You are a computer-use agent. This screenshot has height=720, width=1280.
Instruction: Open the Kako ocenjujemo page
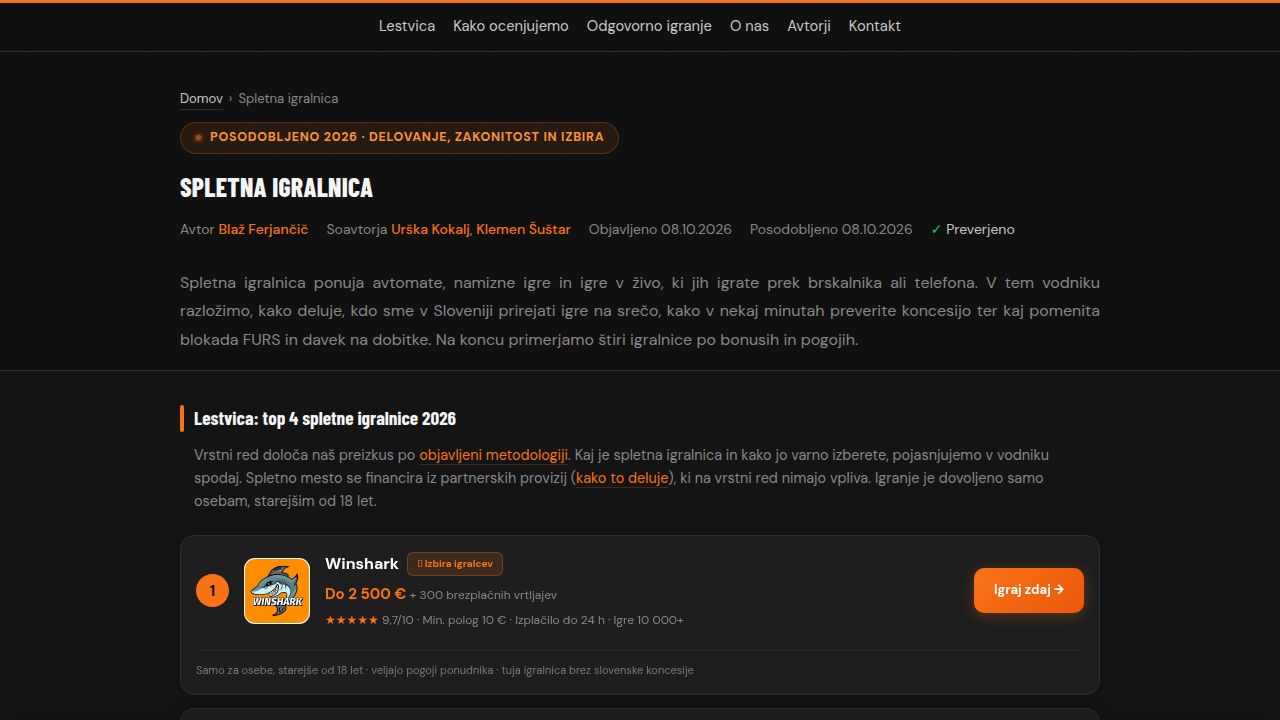(511, 26)
